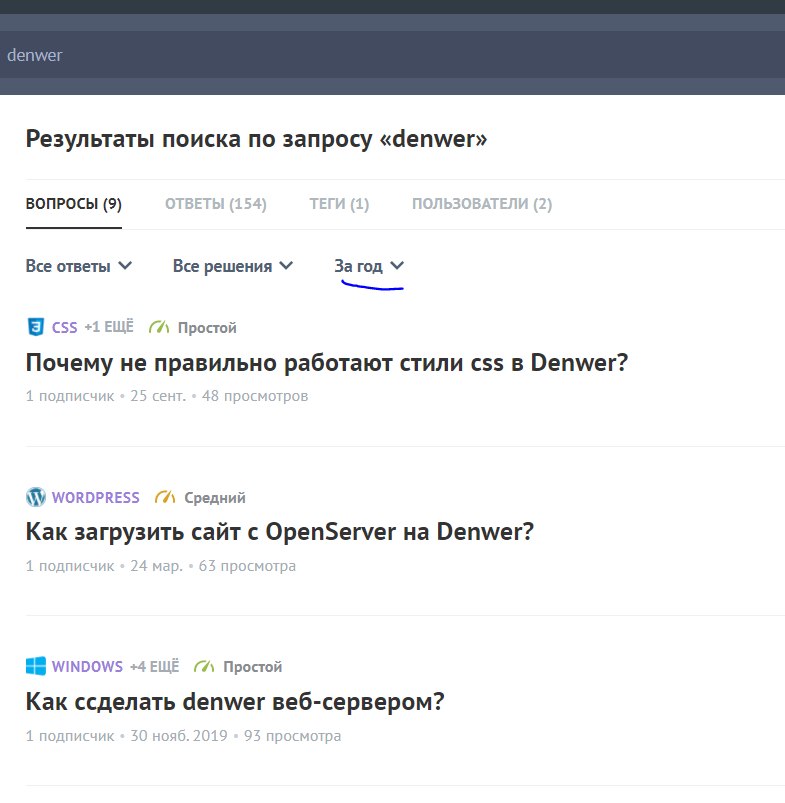This screenshot has height=803, width=785.
Task: Open question about OpenServer to Denwer upload
Action: (280, 532)
